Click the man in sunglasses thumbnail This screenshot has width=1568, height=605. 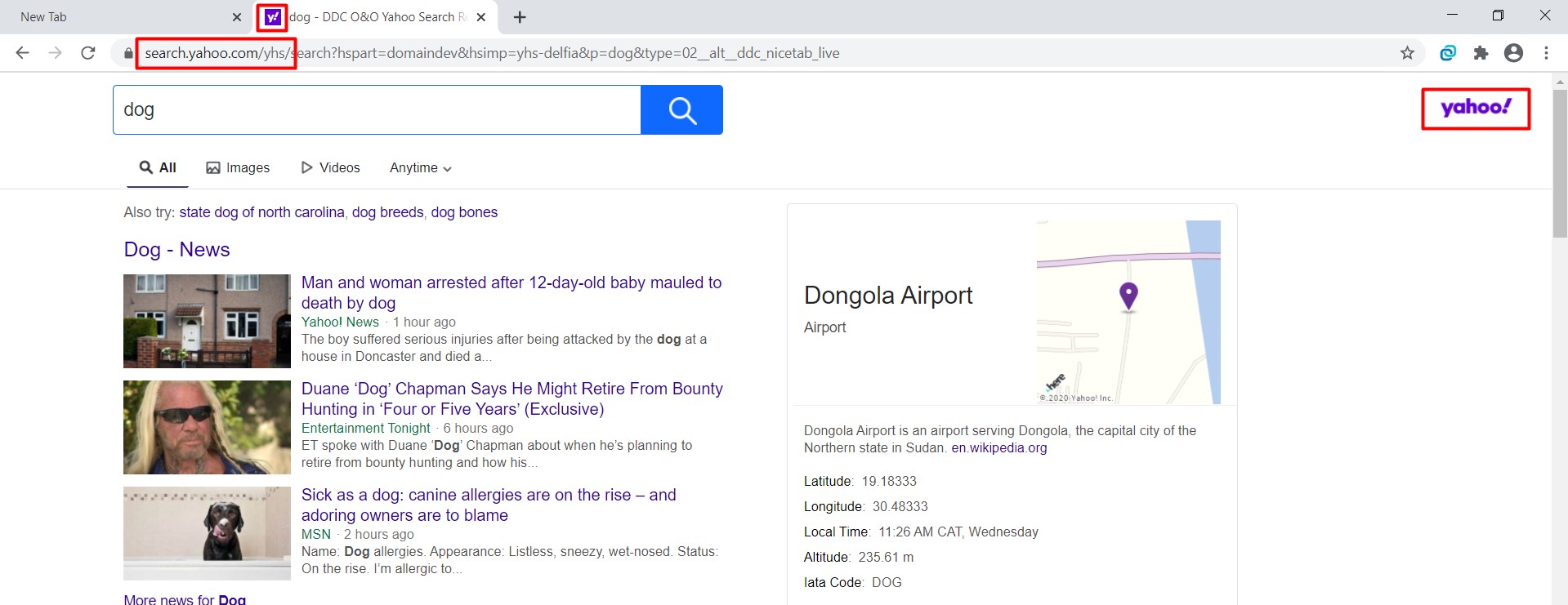(207, 427)
